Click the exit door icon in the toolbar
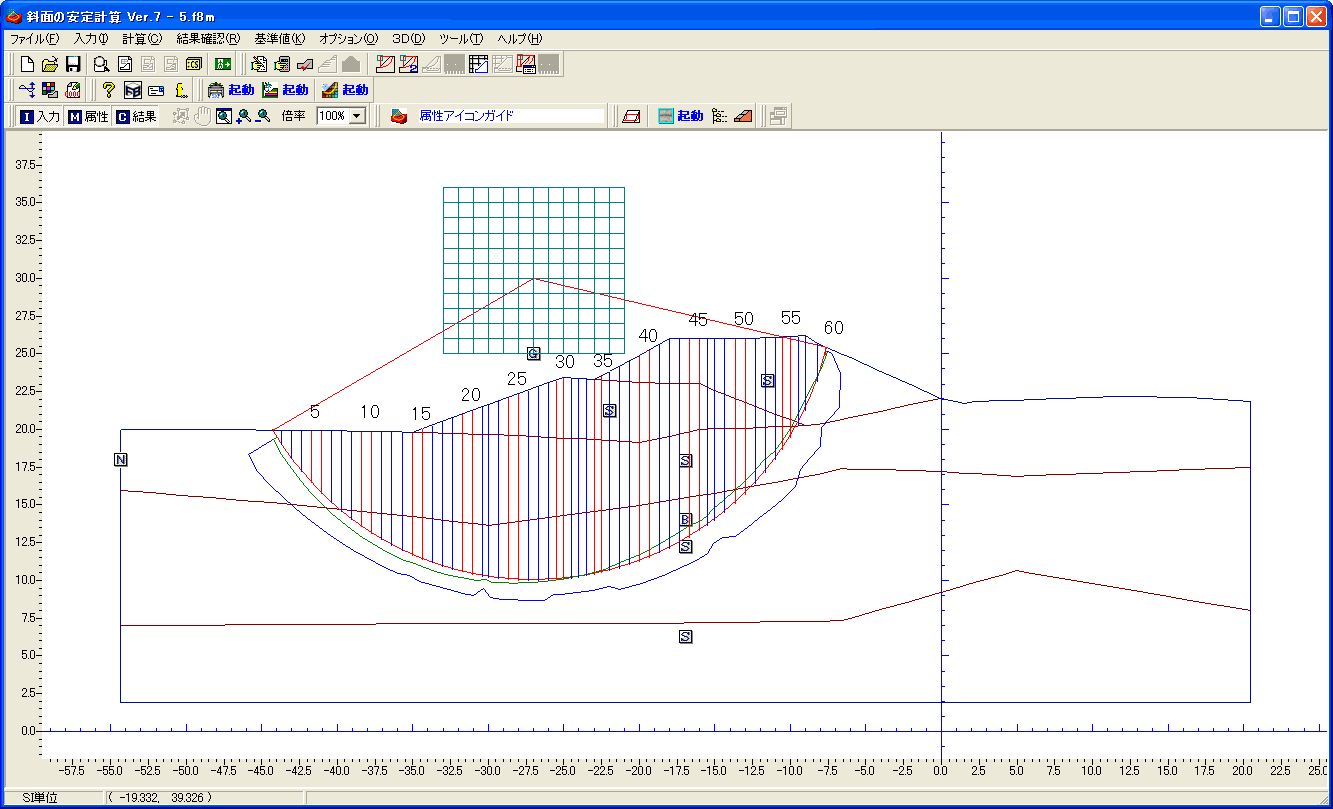The height and width of the screenshot is (809, 1333). (223, 64)
